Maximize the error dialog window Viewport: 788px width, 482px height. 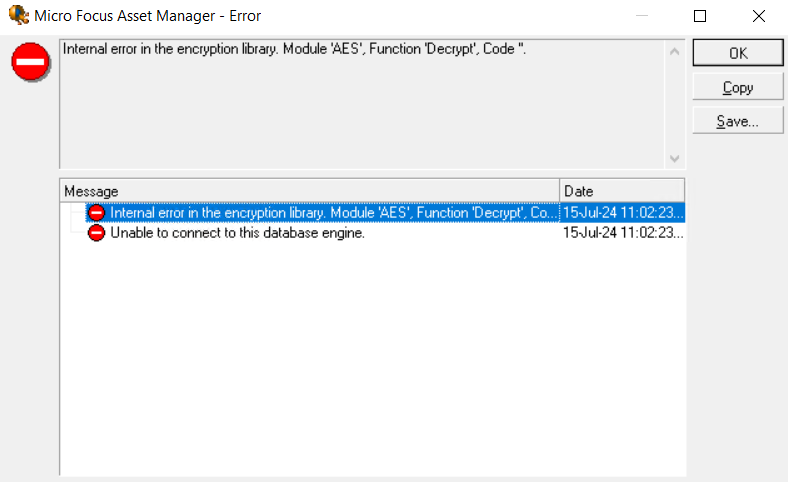[x=700, y=16]
